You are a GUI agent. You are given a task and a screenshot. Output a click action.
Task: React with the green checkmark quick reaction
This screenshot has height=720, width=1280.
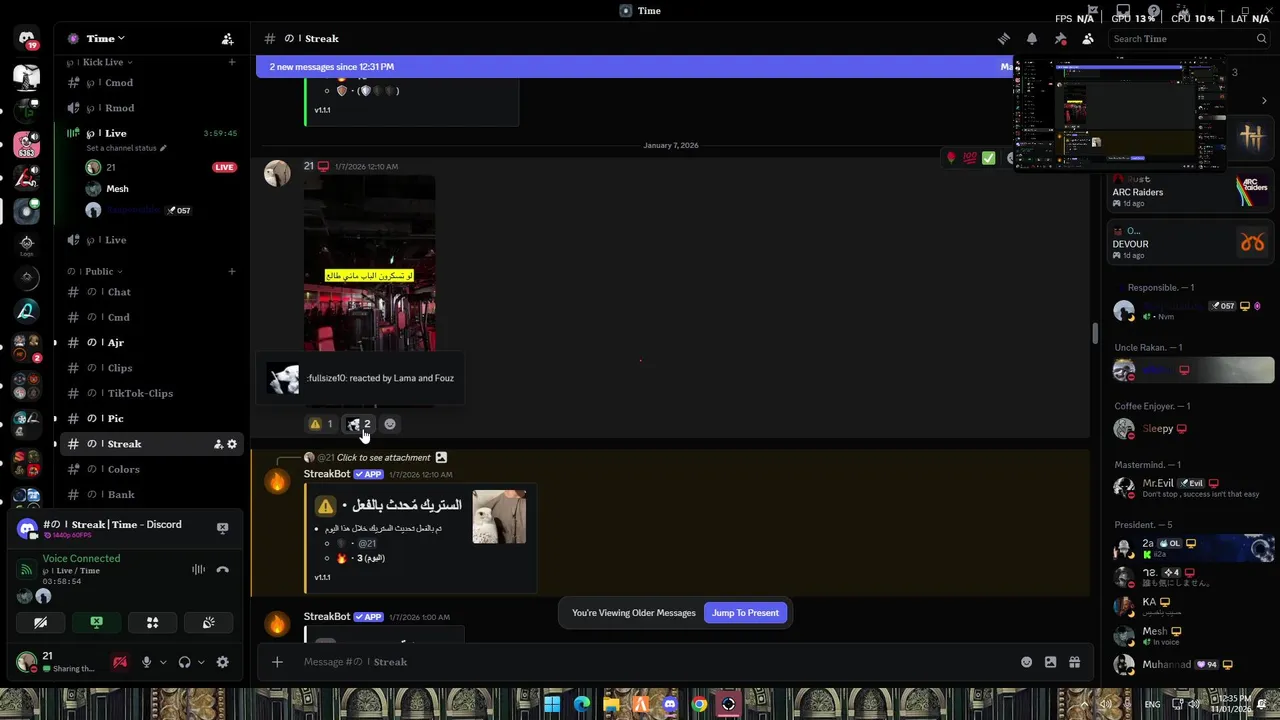pyautogui.click(x=988, y=158)
